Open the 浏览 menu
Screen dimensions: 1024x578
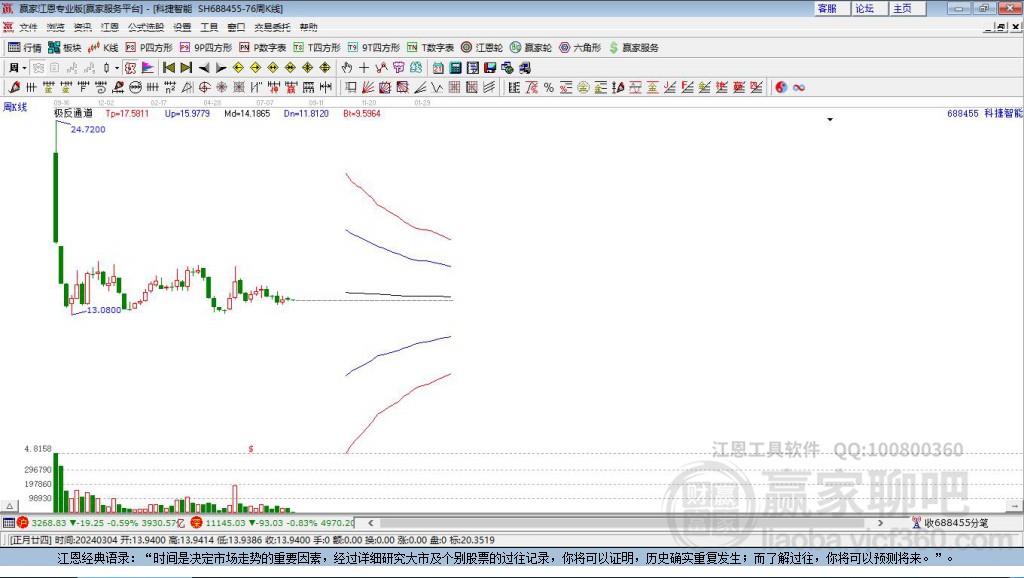[x=56, y=27]
